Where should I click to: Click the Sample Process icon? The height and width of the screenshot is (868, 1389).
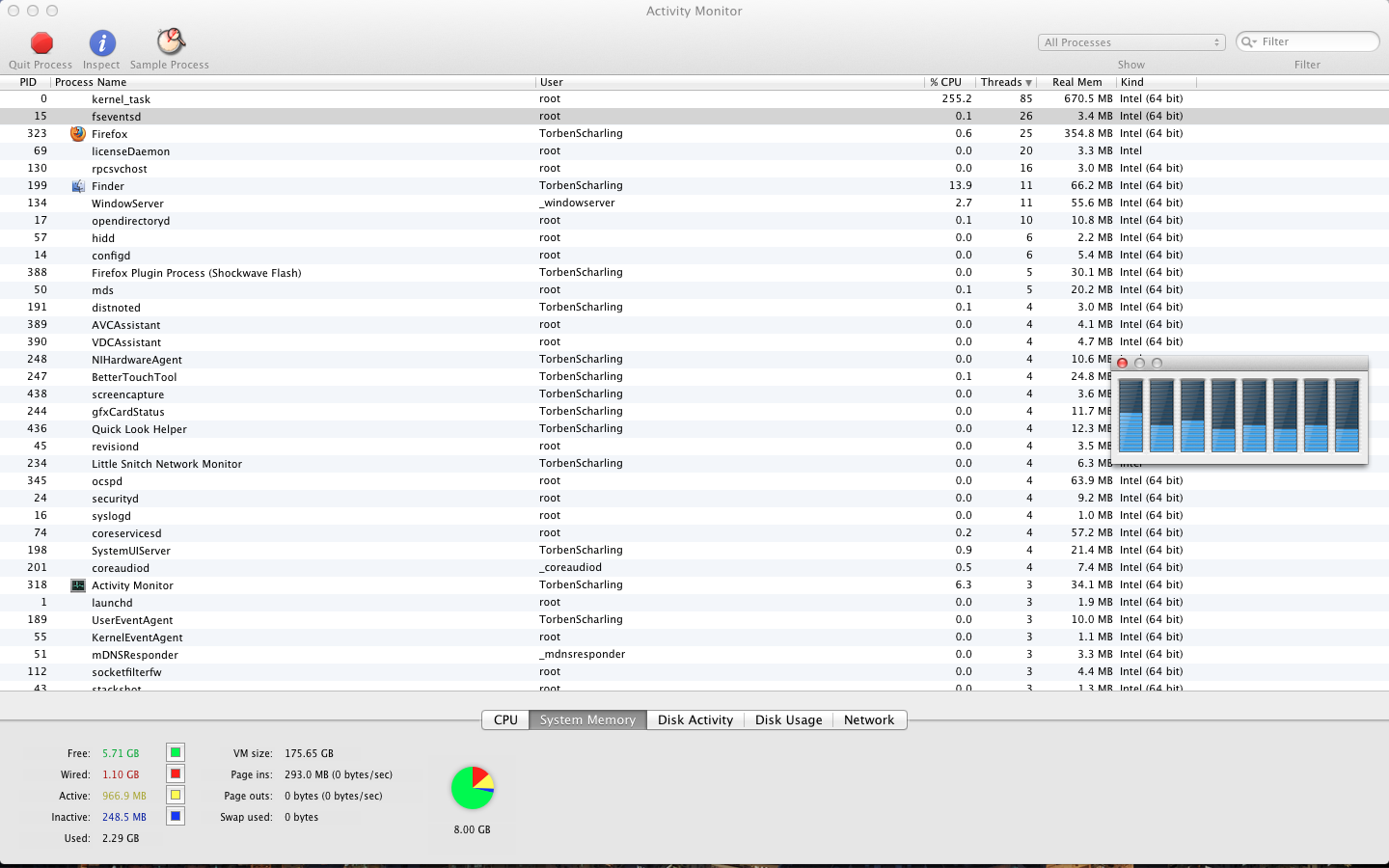click(171, 41)
